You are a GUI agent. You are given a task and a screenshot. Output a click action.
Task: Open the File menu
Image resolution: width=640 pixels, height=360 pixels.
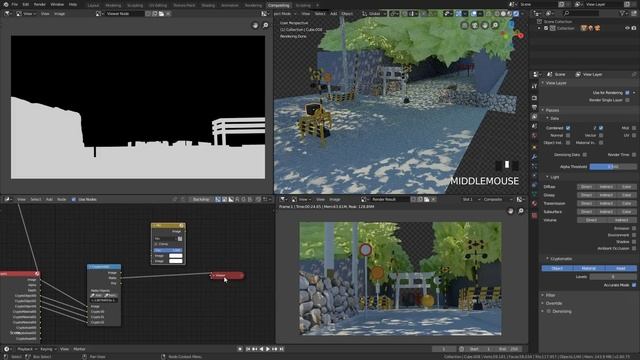pos(15,4)
